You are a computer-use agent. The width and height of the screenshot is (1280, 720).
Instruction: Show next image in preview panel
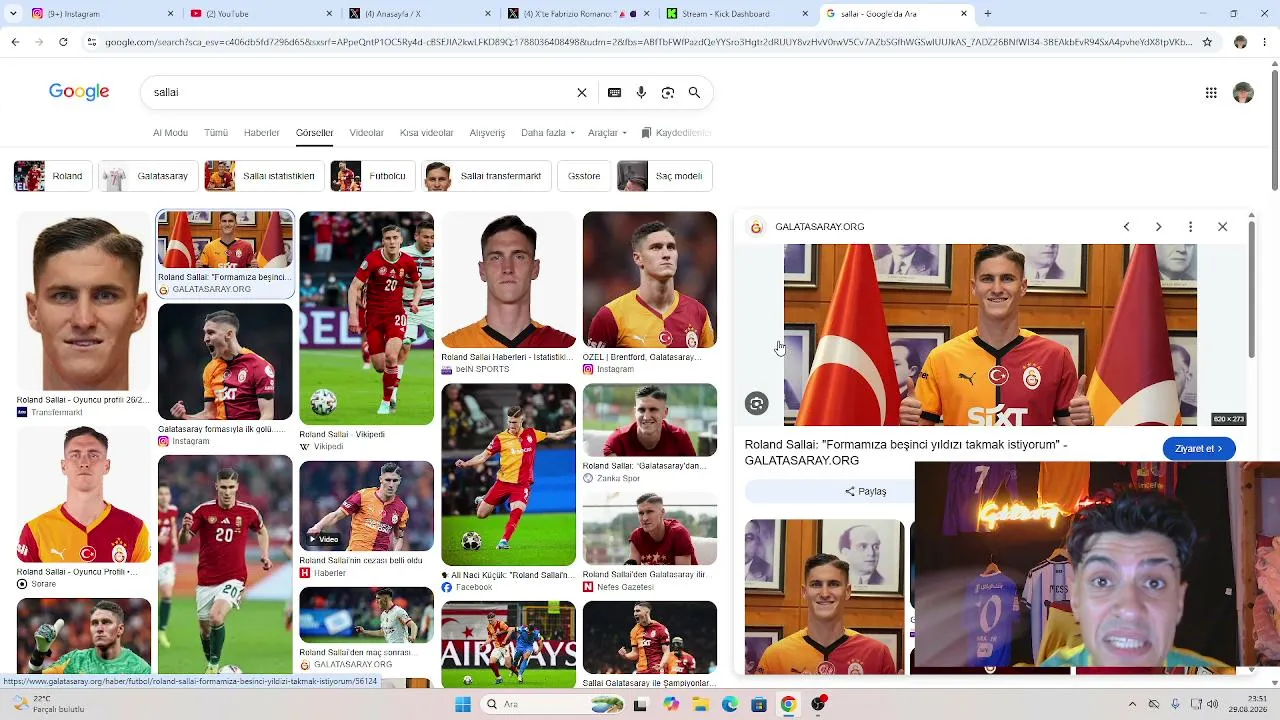click(1158, 227)
